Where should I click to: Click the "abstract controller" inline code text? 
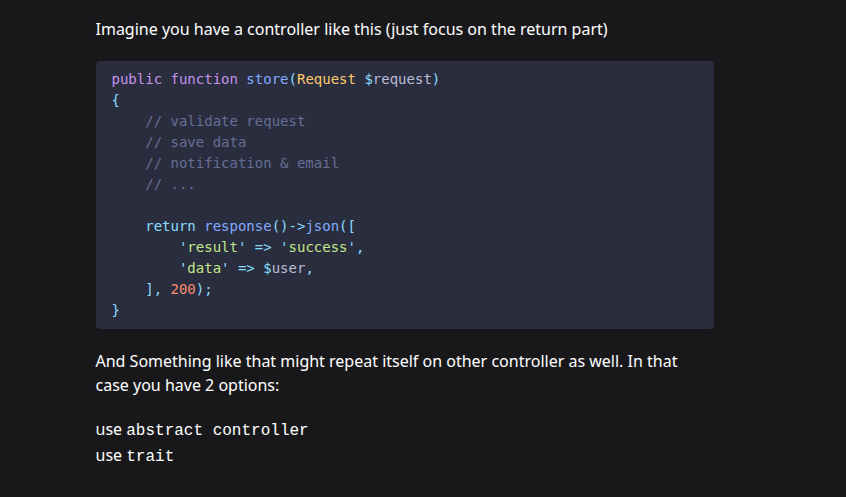pos(217,430)
